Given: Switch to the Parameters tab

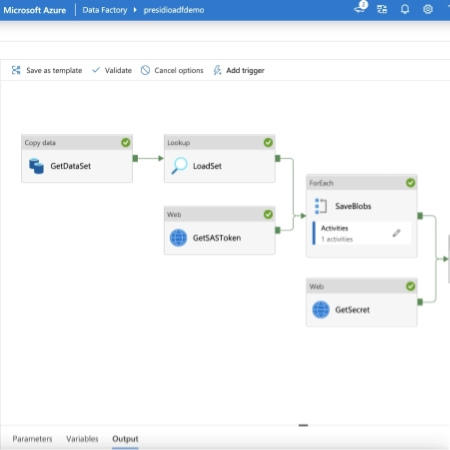Looking at the screenshot, I should (x=32, y=439).
